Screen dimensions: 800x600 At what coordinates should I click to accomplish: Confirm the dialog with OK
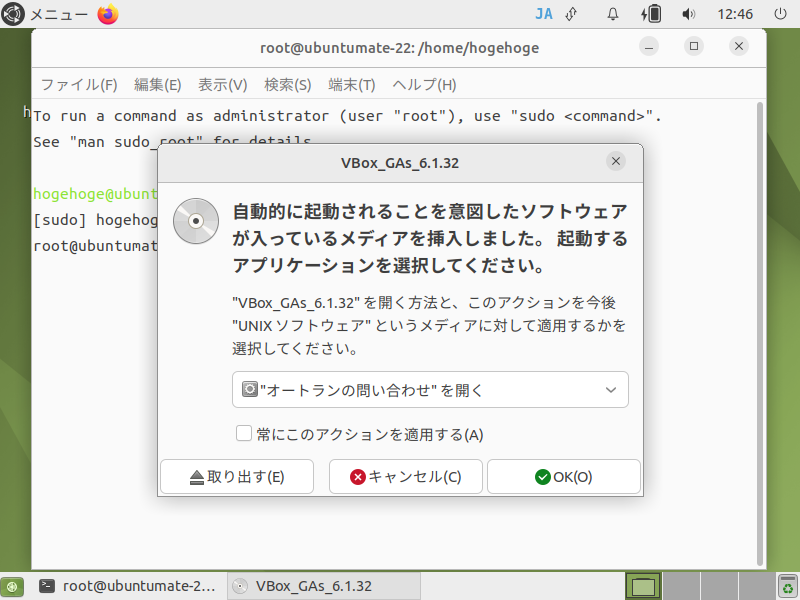coord(563,476)
